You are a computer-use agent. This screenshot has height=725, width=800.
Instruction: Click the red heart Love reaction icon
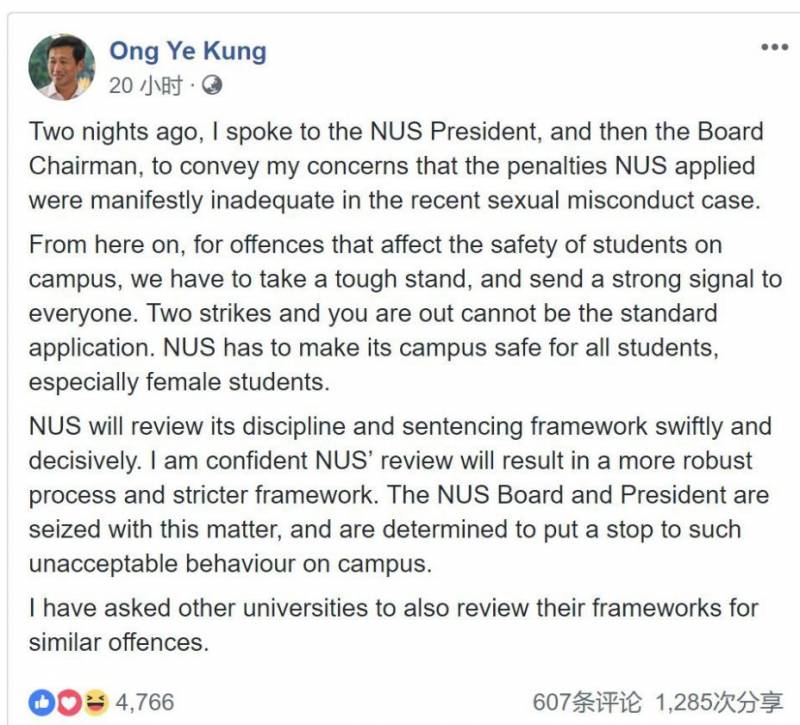click(69, 703)
